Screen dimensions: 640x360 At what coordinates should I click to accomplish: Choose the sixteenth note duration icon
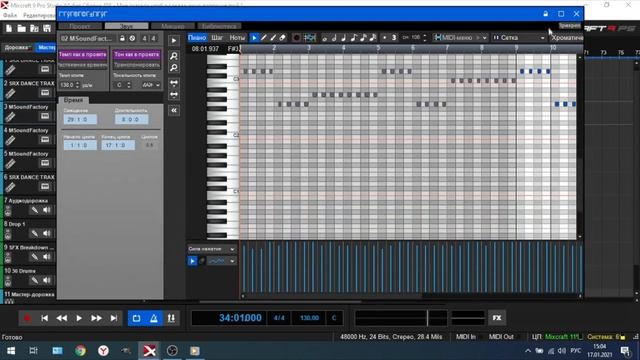363,38
